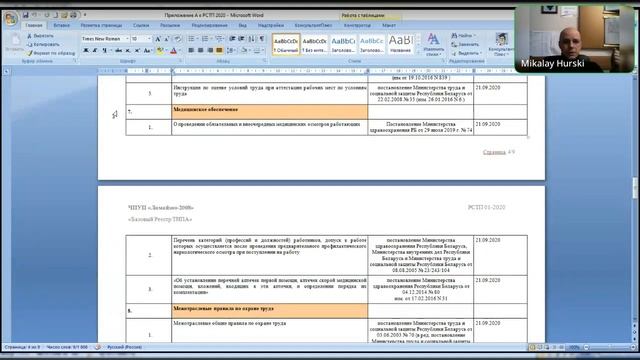Apply multilevel list
This screenshot has height=360, width=640.
tap(219, 39)
